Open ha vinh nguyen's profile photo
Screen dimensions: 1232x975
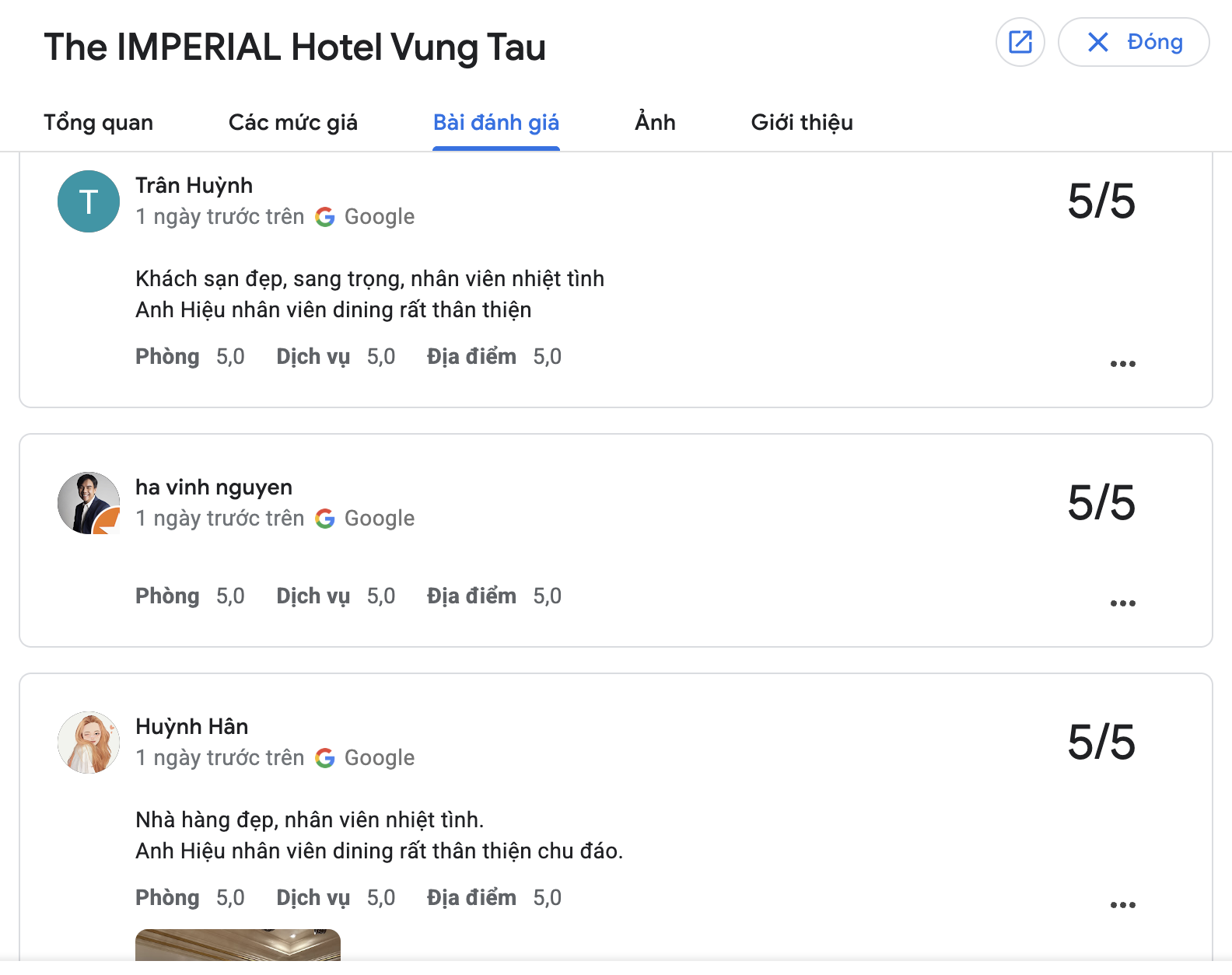pos(89,503)
